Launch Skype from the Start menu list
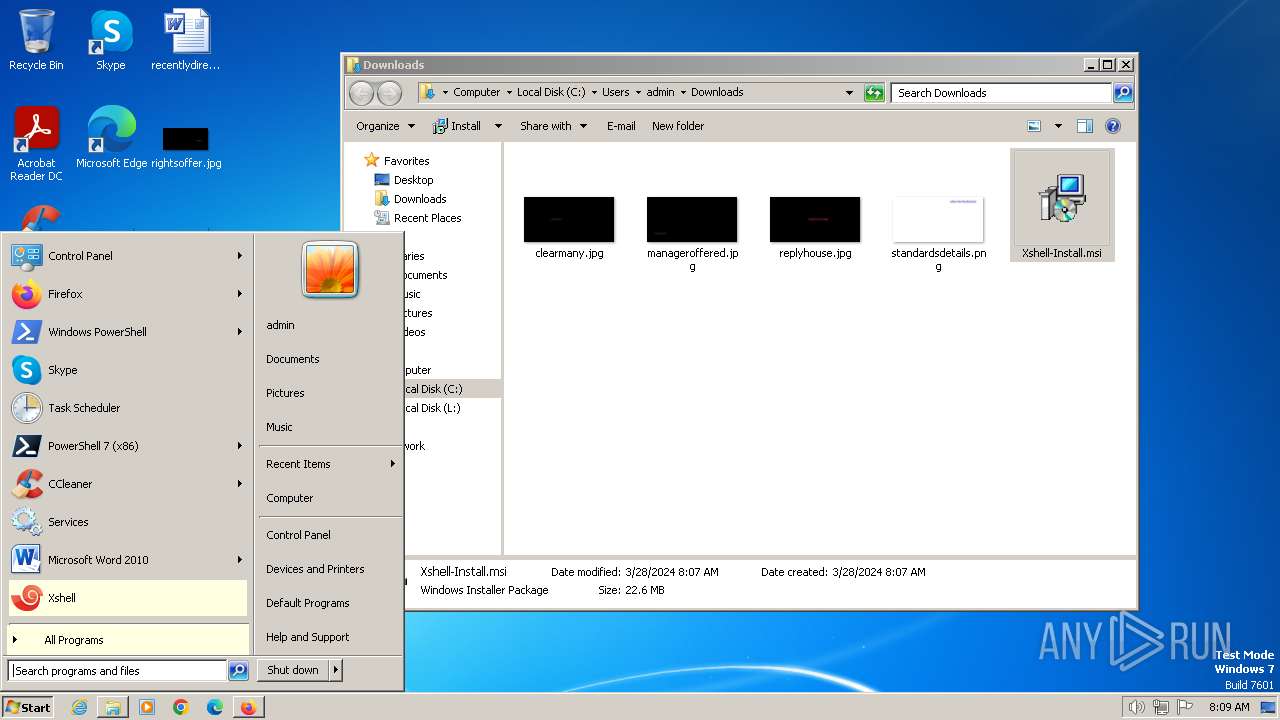The image size is (1280, 720). [127, 370]
